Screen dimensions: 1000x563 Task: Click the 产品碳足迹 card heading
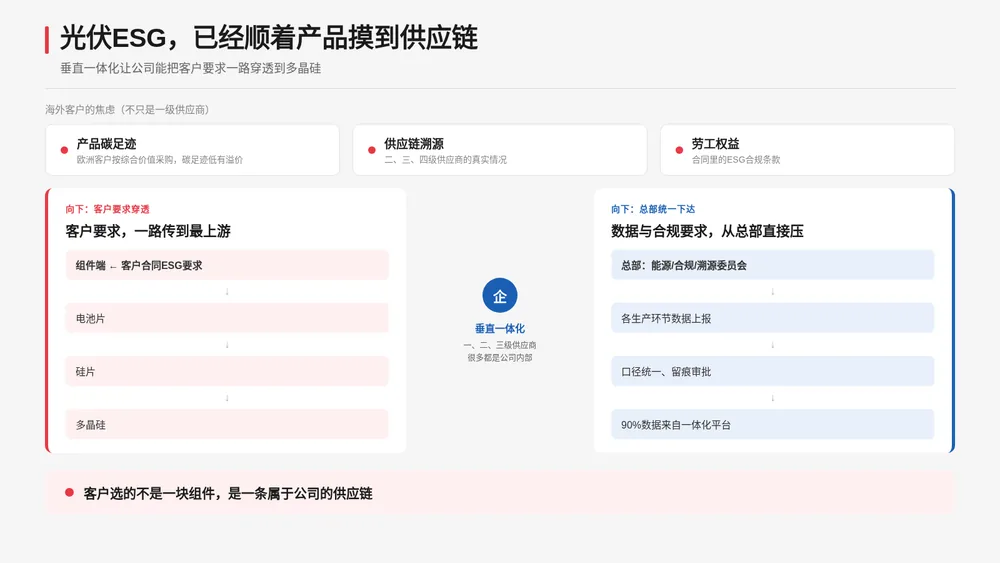click(x=107, y=143)
